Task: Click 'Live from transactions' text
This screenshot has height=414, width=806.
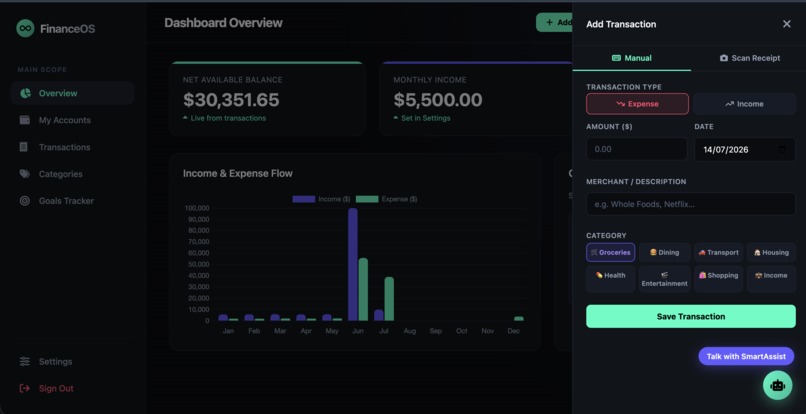Action: [228, 118]
